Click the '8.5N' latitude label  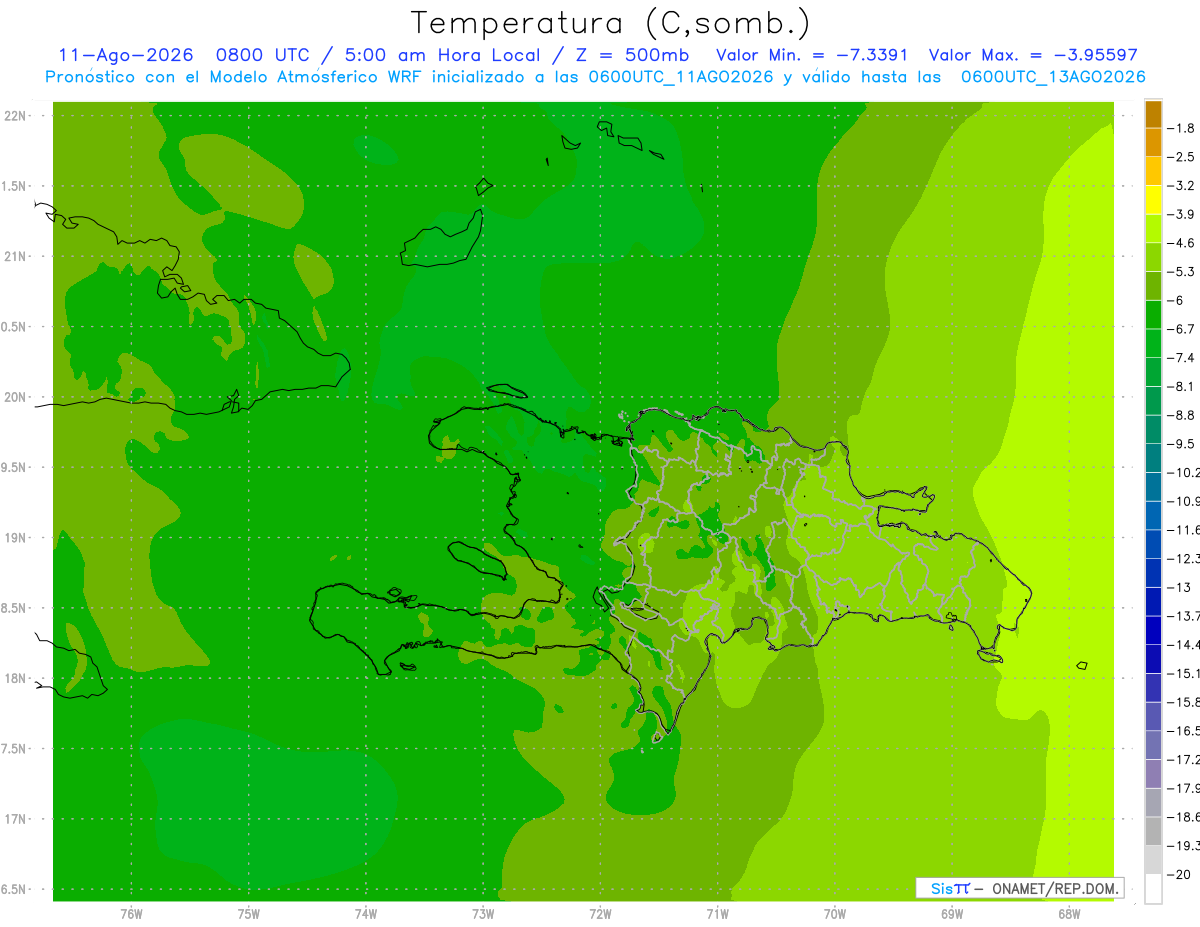click(15, 608)
